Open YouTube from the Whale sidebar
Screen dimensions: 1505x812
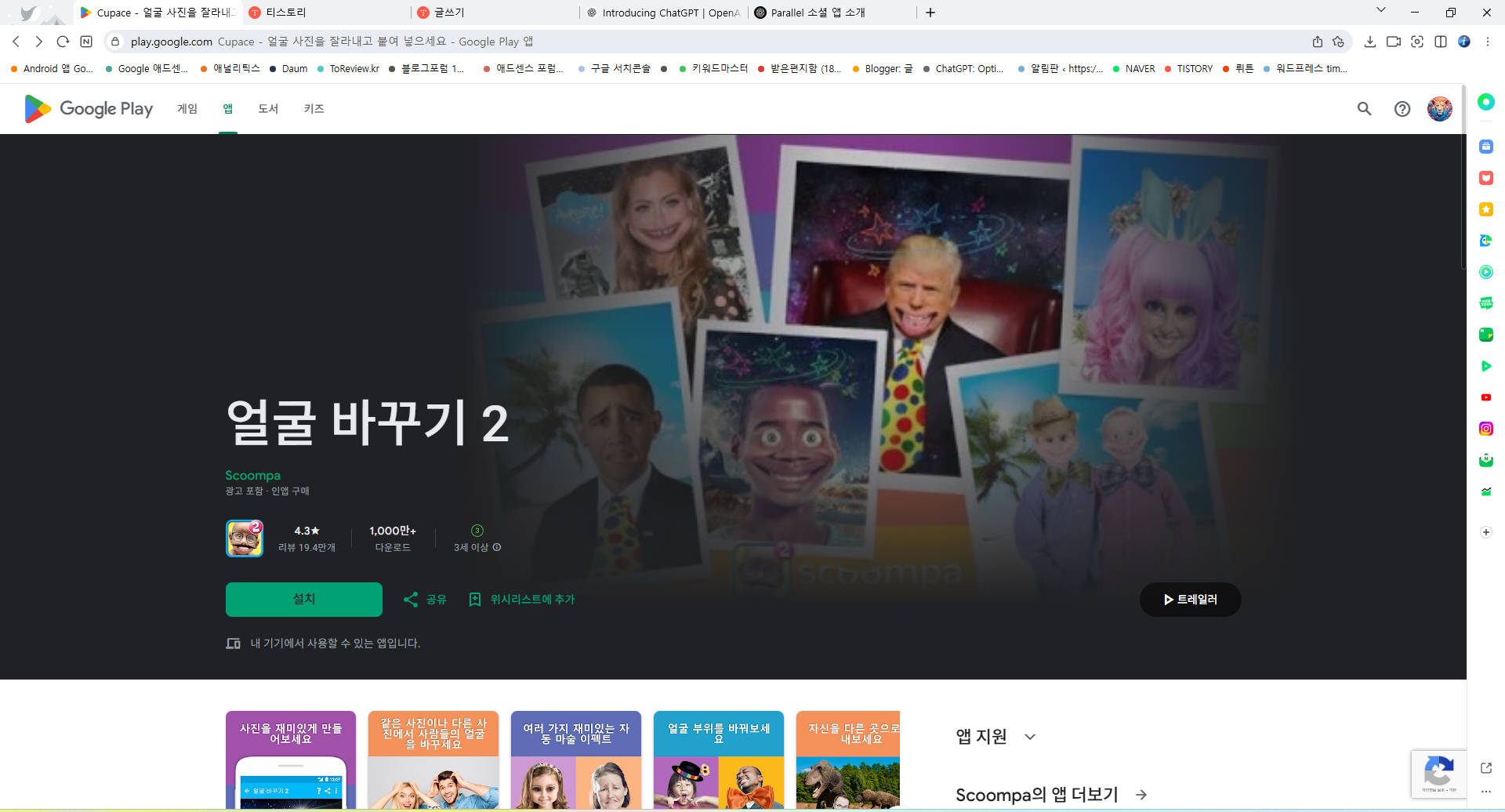(1485, 397)
